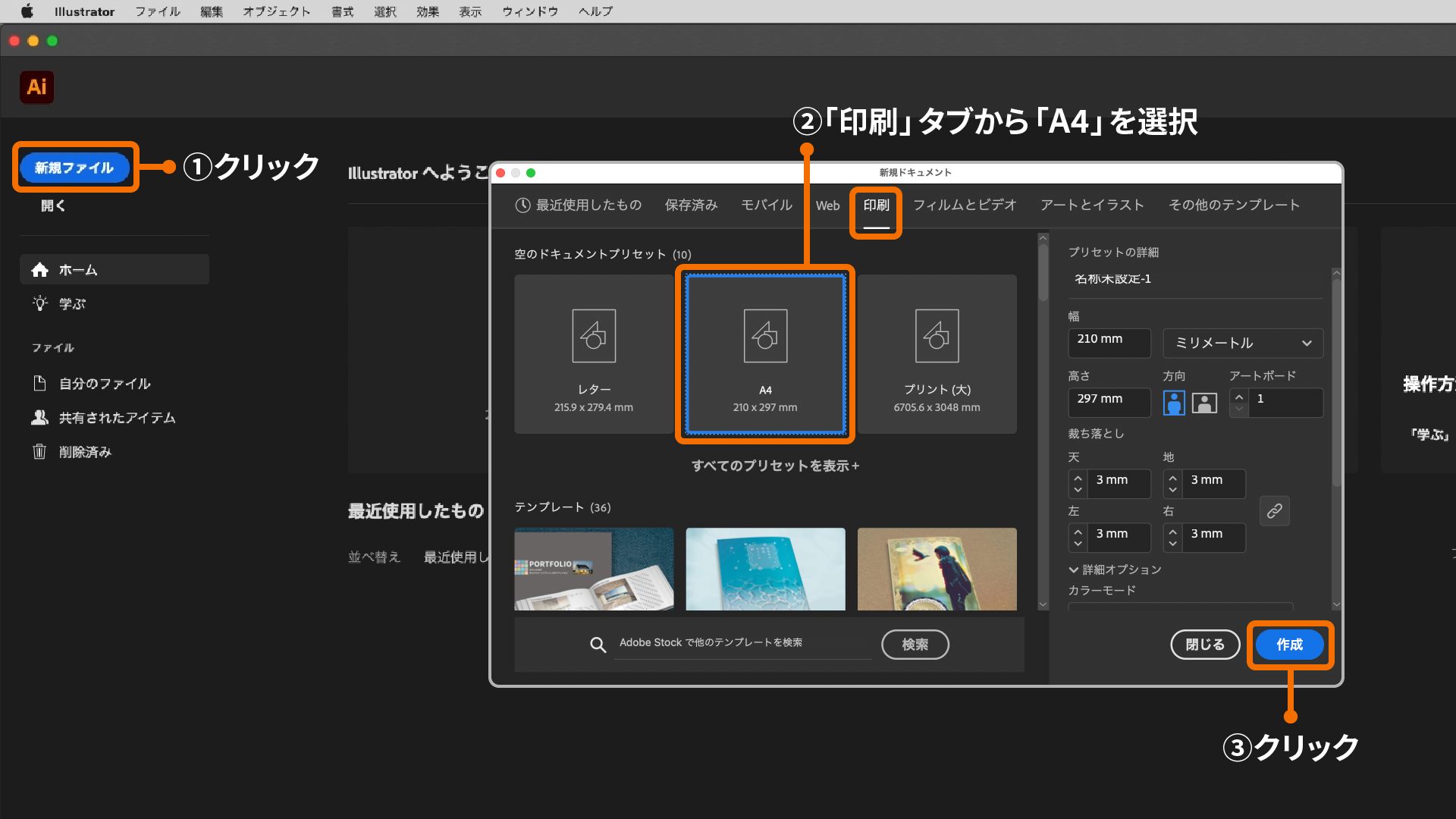Switch to the フィルムとビデオ tab
Screen dimensions: 1456x819
click(x=964, y=205)
